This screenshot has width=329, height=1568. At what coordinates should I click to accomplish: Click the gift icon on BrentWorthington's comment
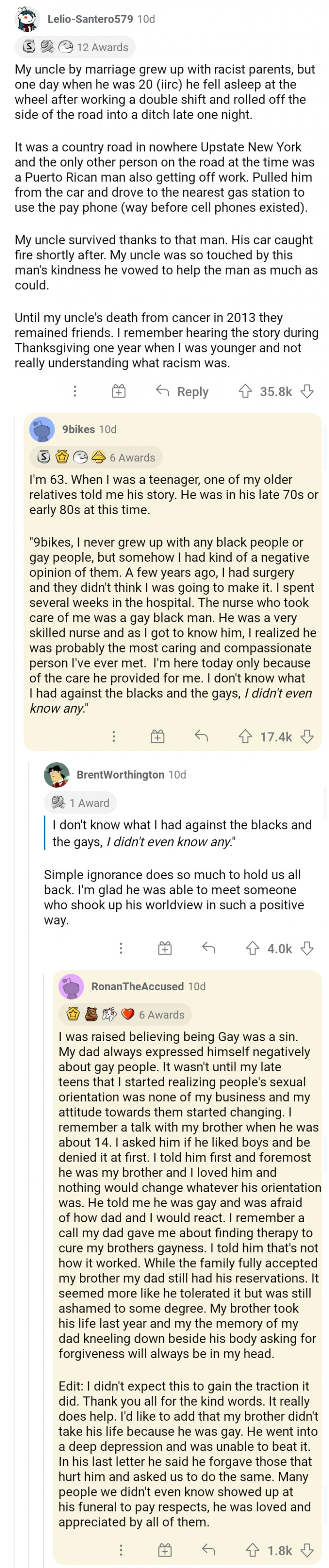click(x=164, y=948)
